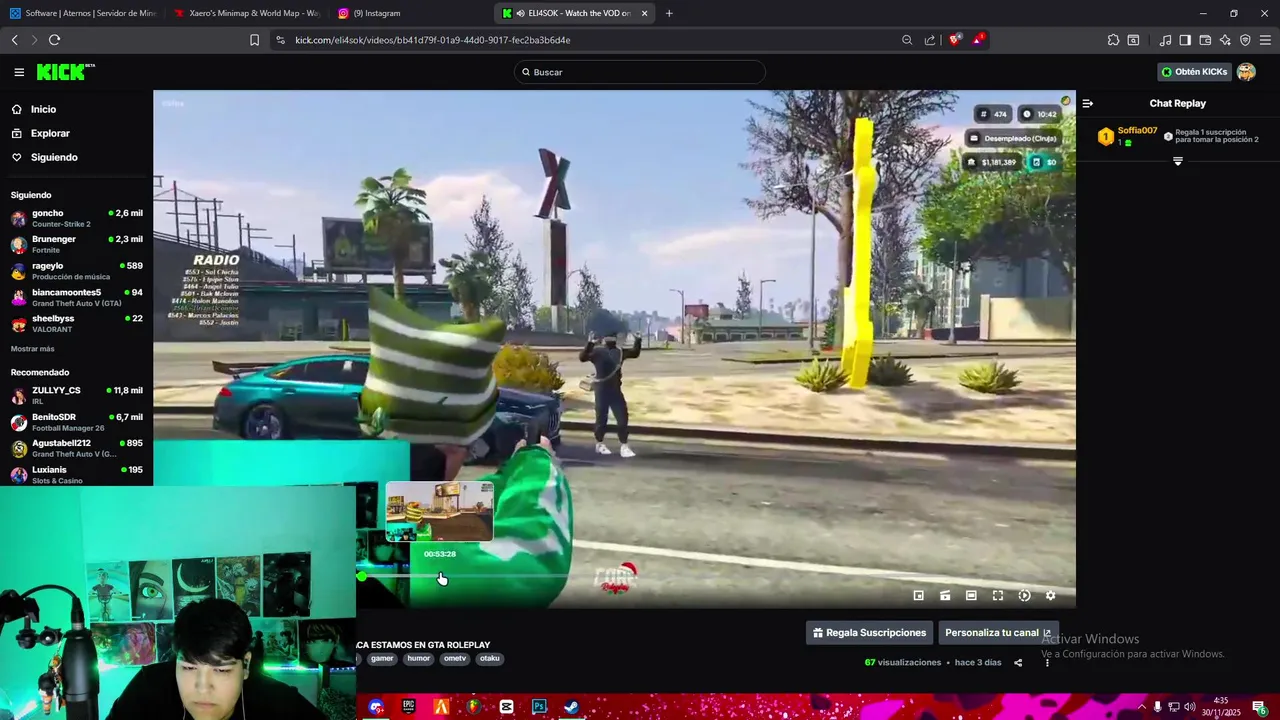The image size is (1280, 720).
Task: Switch to the Instagram browser tab
Action: (410, 13)
